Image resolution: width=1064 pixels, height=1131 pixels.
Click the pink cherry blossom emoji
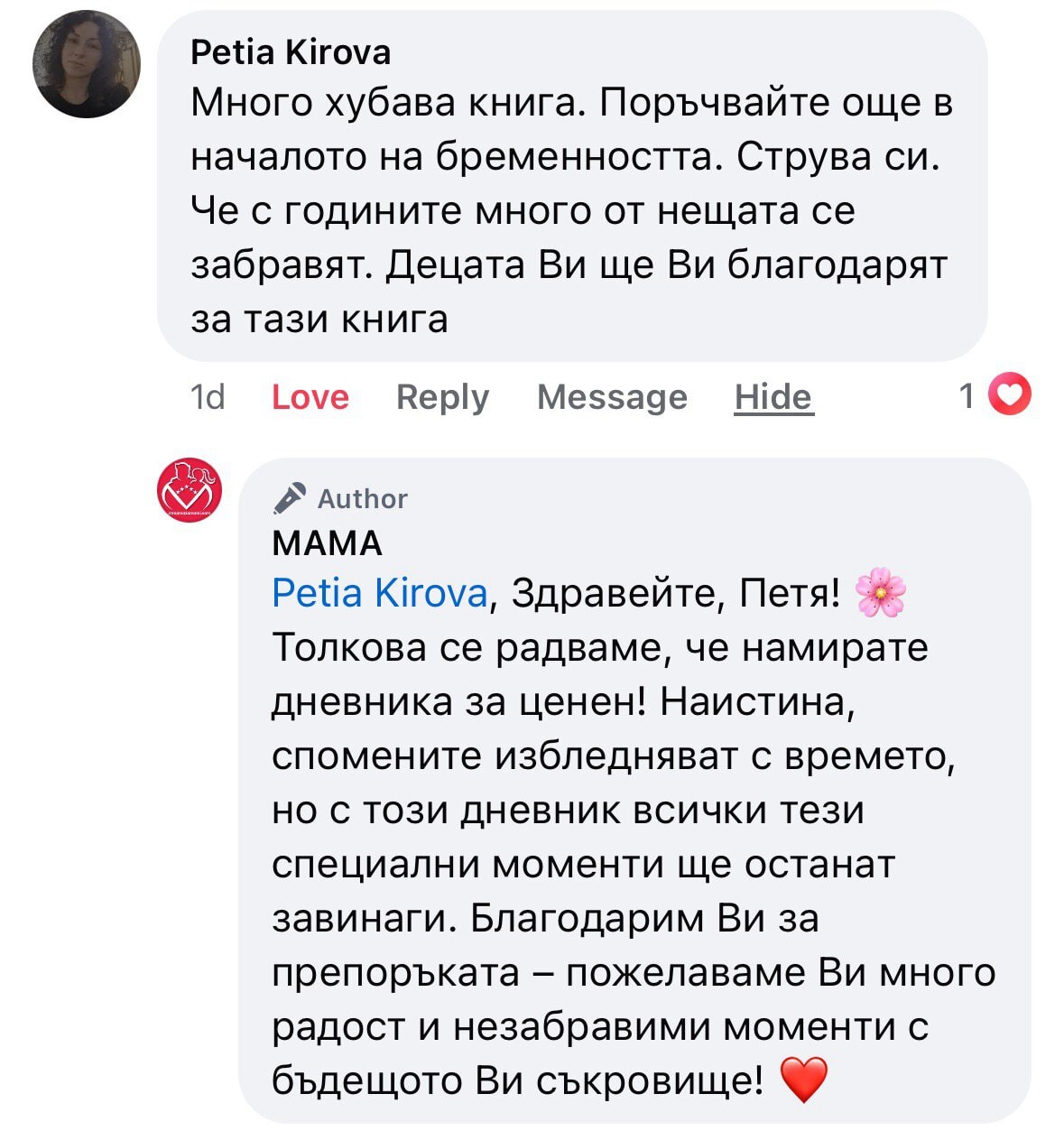(x=879, y=594)
